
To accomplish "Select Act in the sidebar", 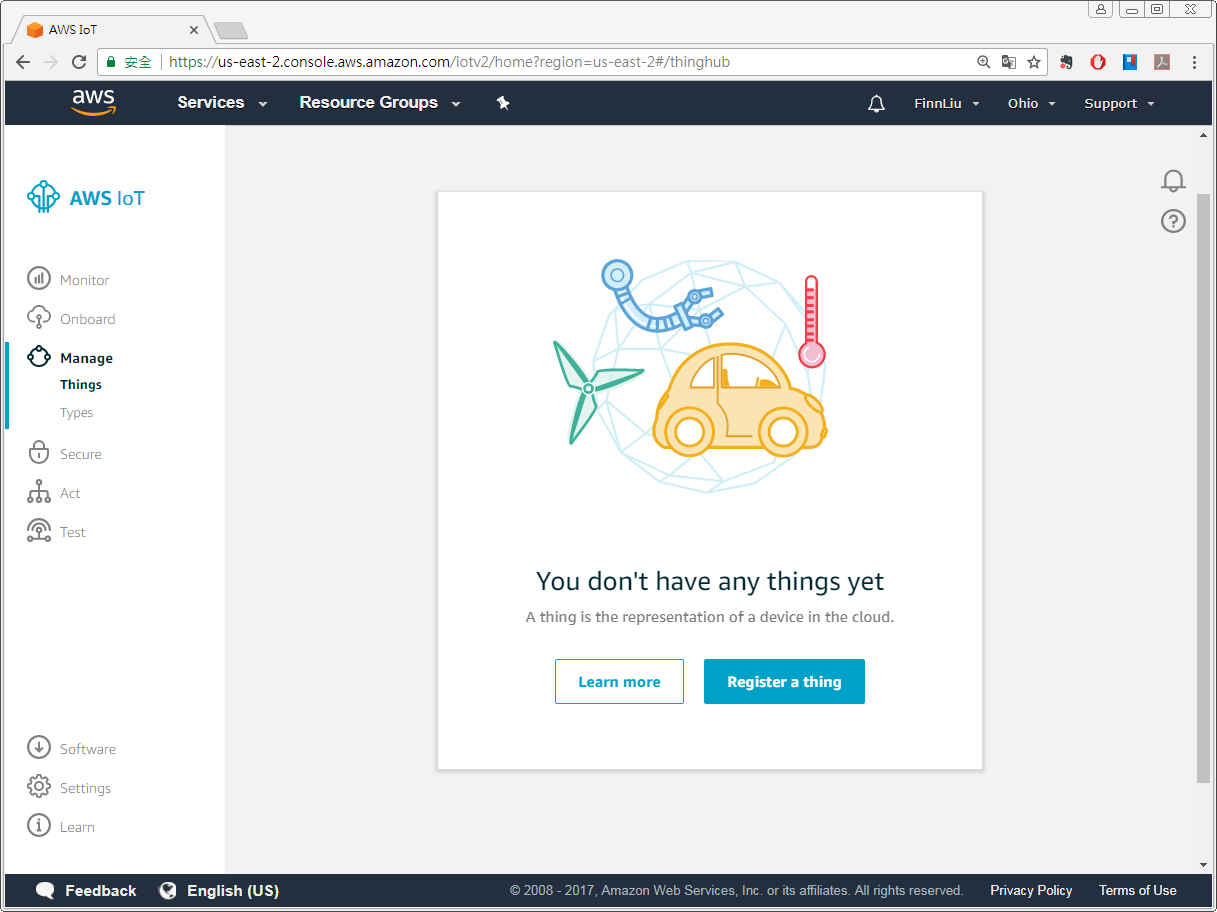I will coord(70,493).
